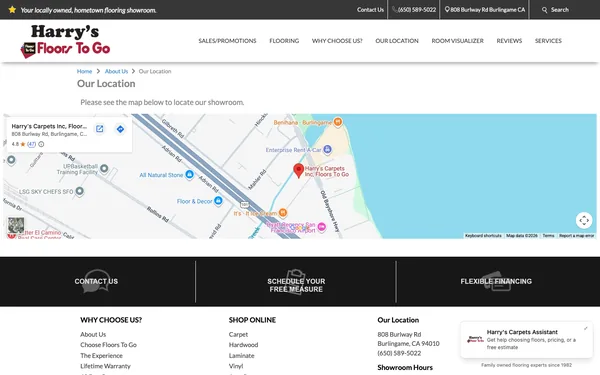Viewport: 600px width, 375px height.
Task: Select the UPBasketball Training Facility marker
Action: pos(104,168)
